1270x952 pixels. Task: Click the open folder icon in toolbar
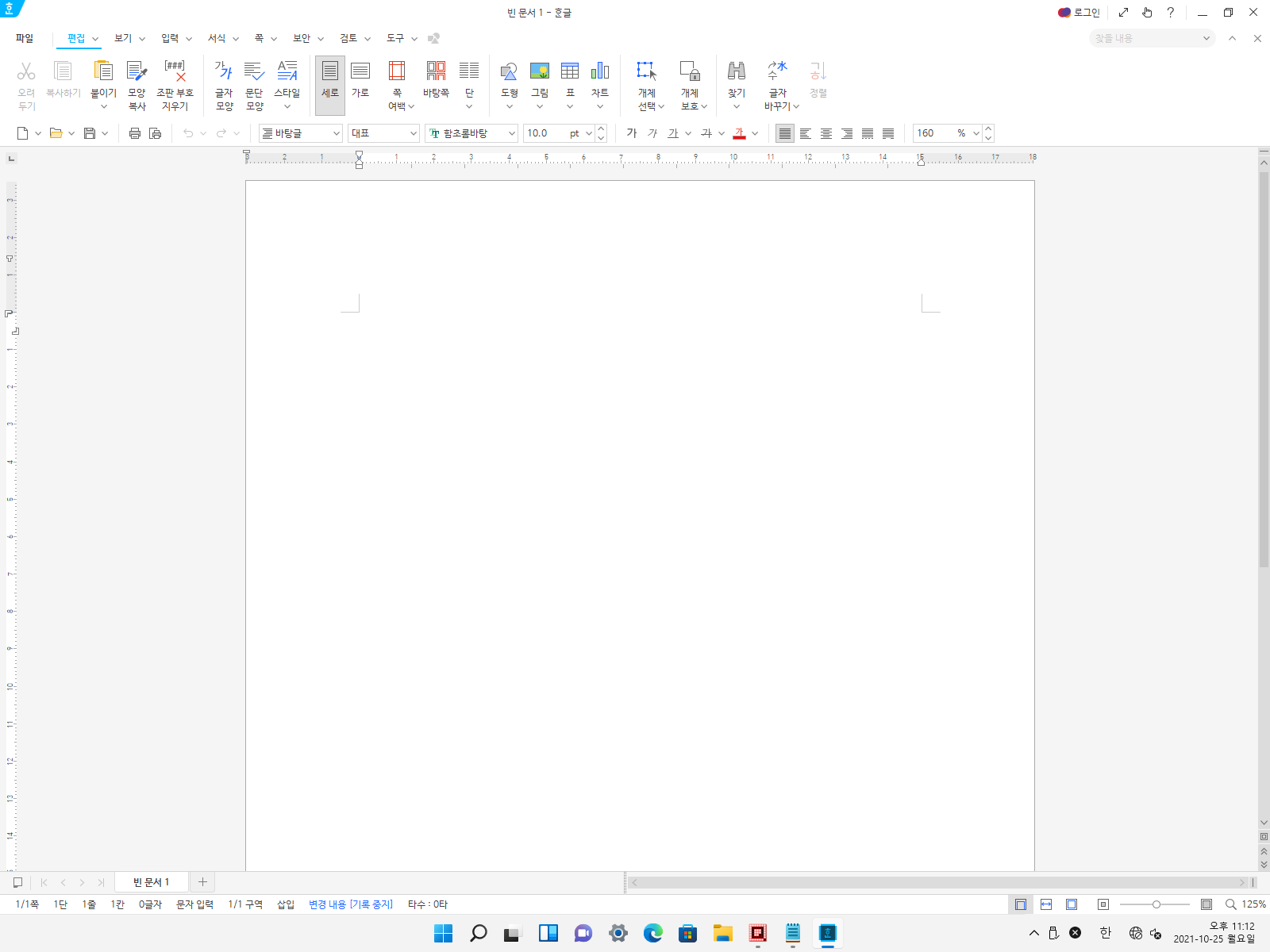pyautogui.click(x=56, y=133)
